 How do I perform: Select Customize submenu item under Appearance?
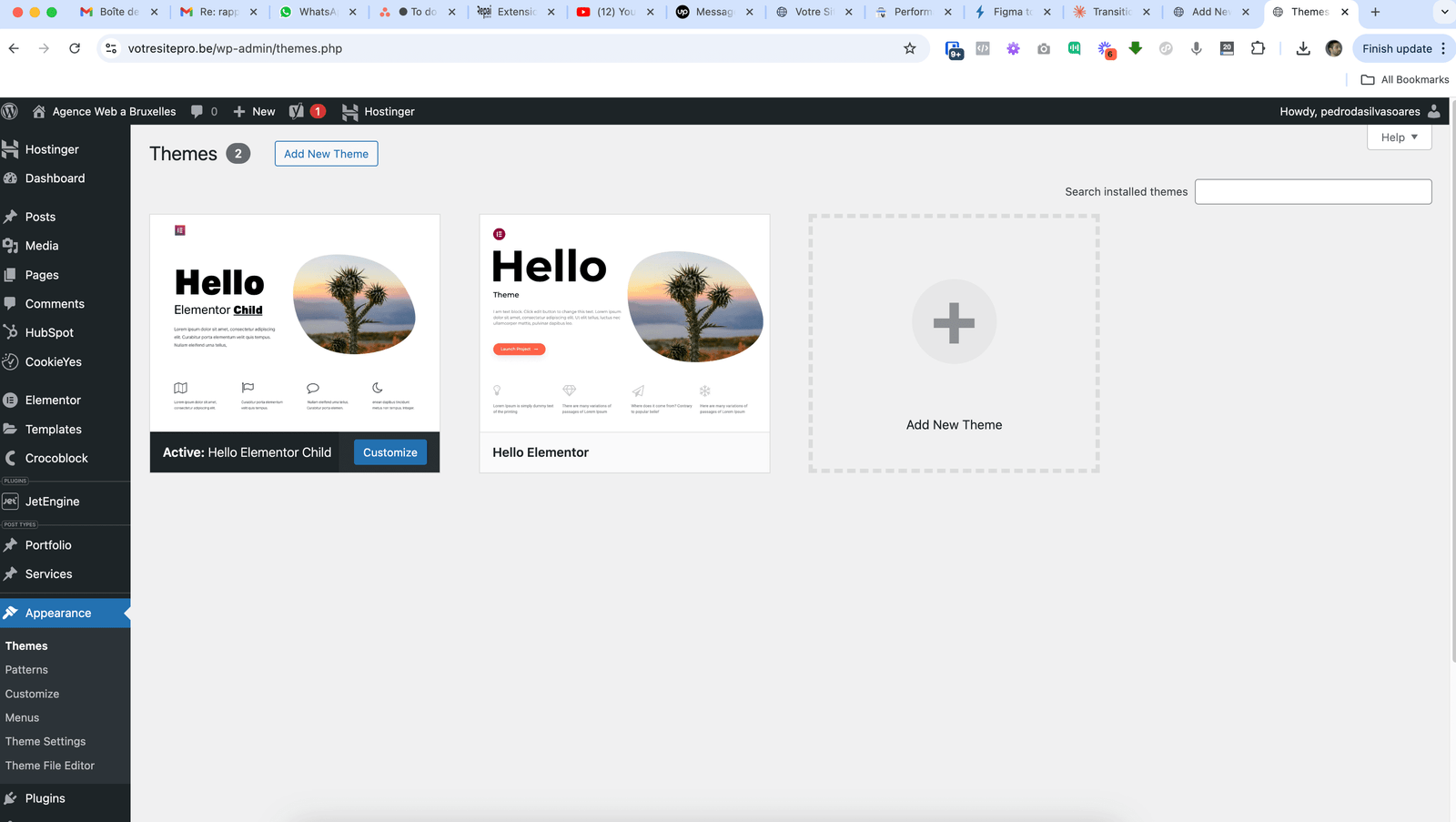[32, 694]
